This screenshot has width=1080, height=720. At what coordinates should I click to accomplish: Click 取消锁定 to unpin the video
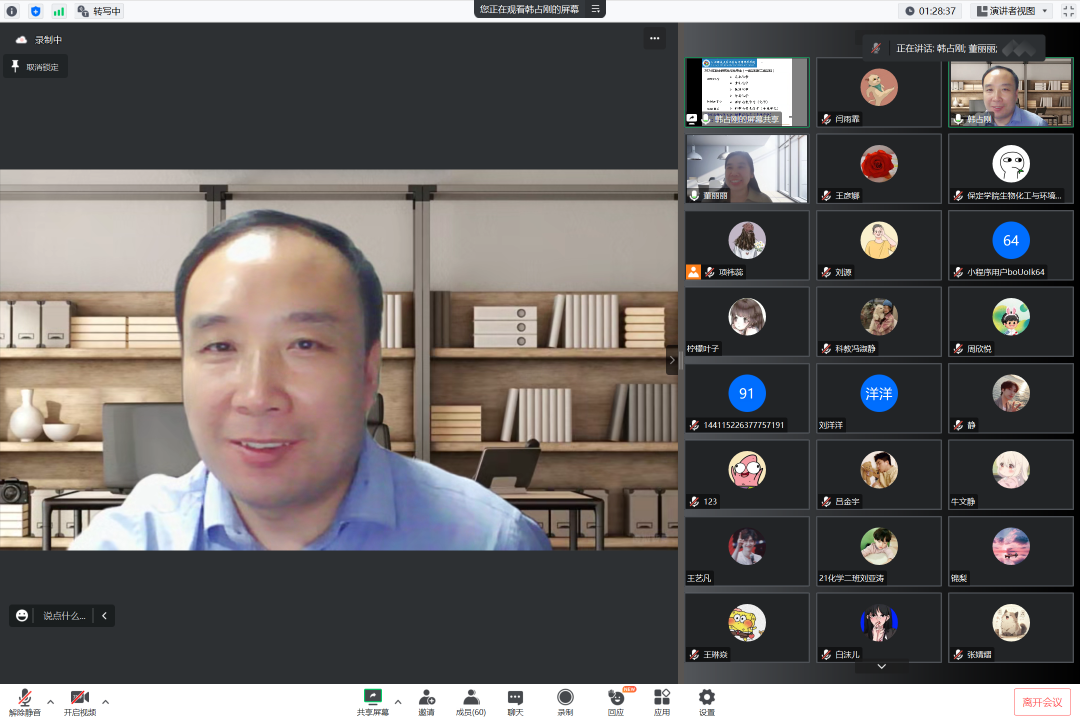[36, 67]
